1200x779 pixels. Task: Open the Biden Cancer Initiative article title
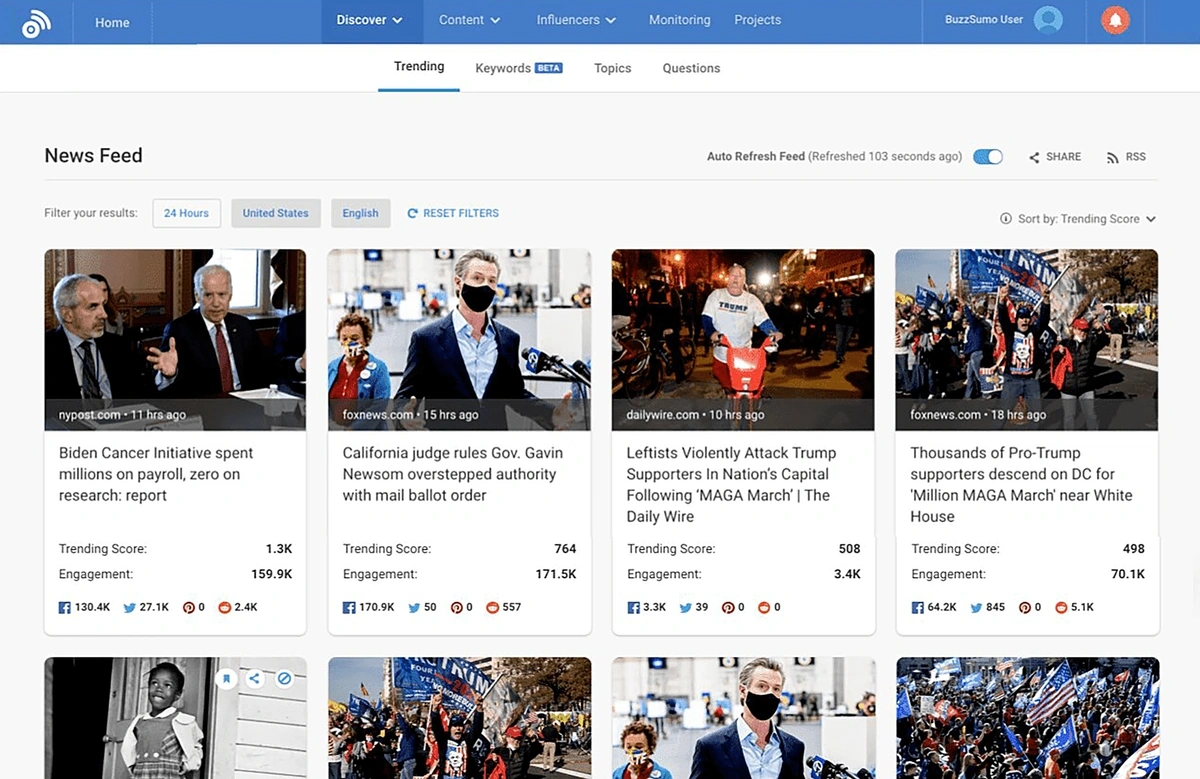tap(156, 474)
